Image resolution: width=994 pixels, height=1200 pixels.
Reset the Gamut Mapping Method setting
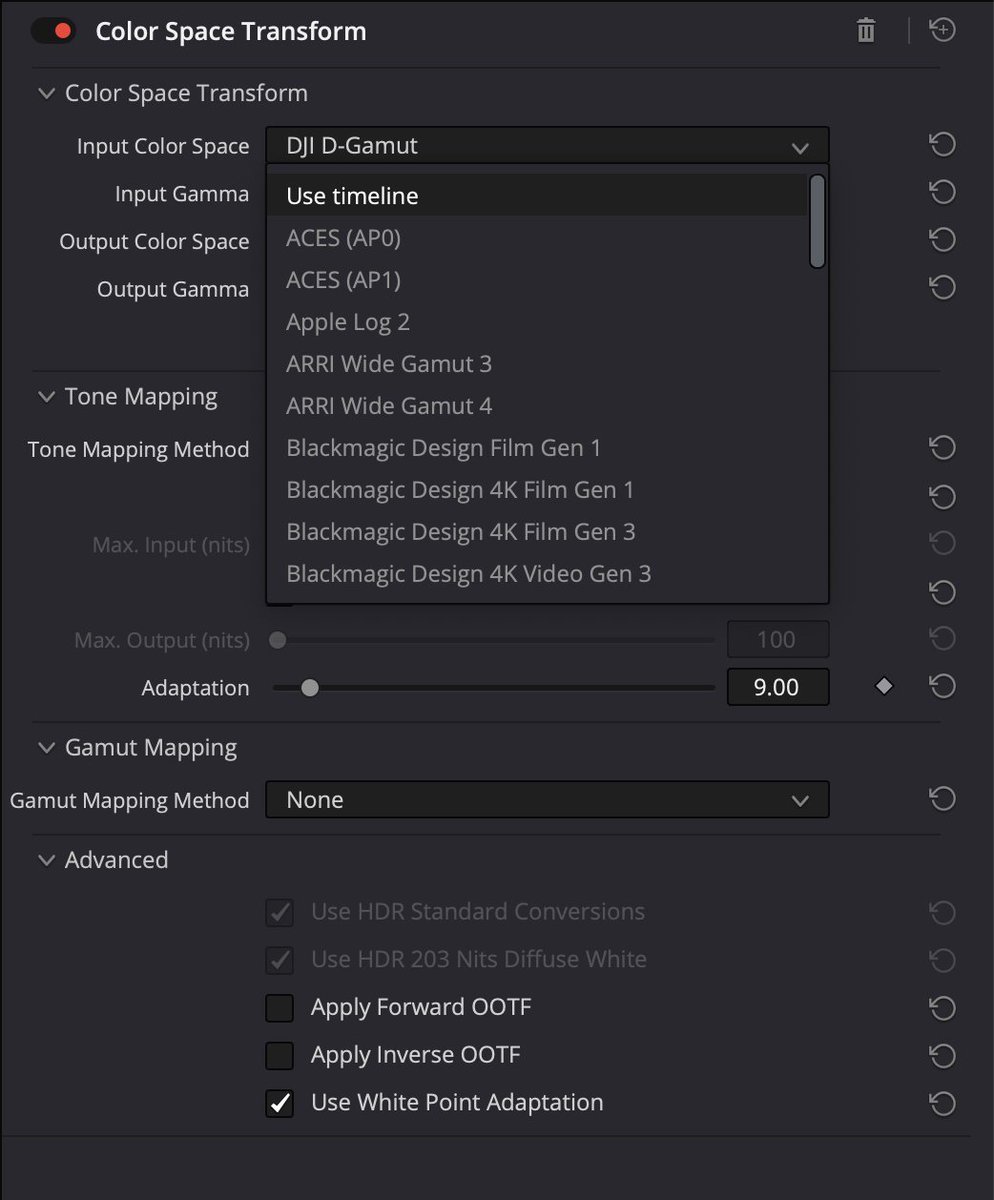click(942, 799)
